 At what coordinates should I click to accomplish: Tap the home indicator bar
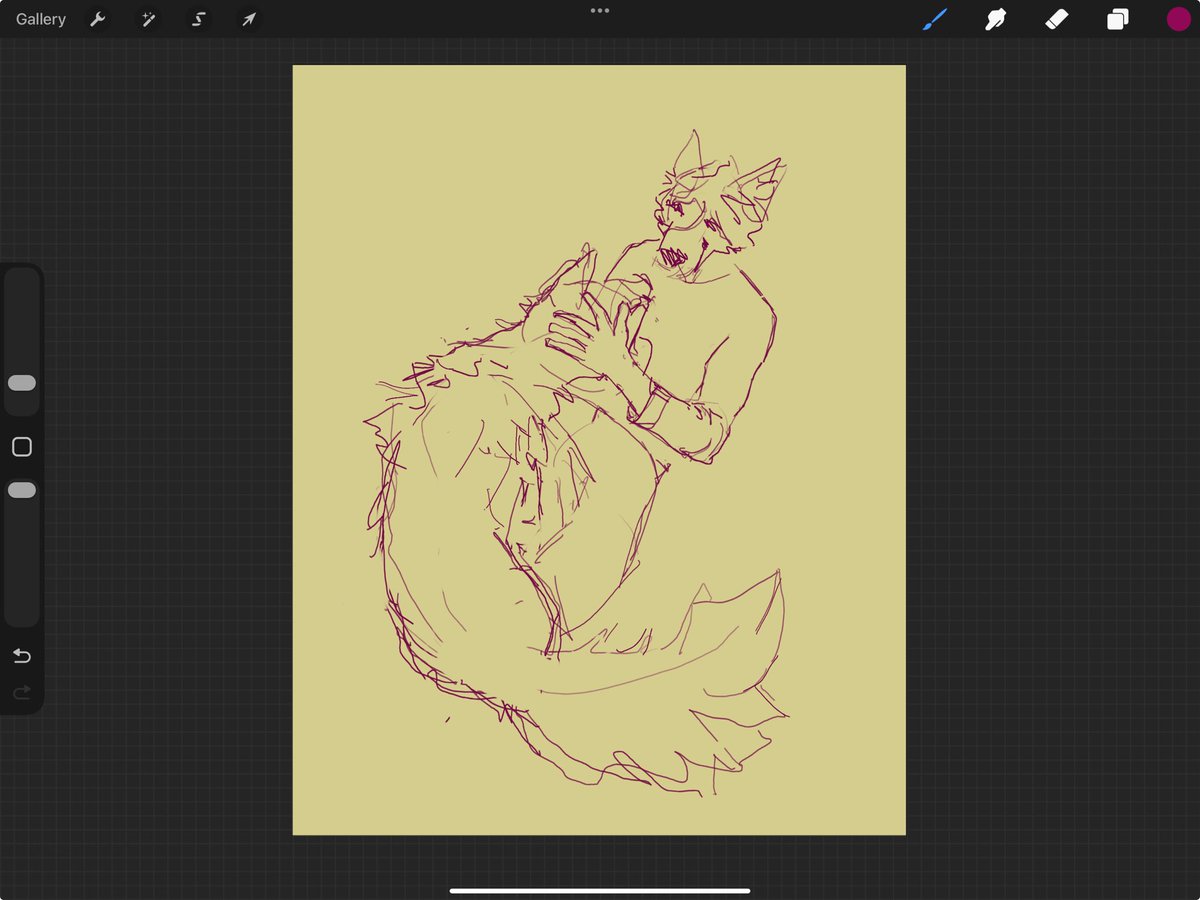pyautogui.click(x=600, y=890)
